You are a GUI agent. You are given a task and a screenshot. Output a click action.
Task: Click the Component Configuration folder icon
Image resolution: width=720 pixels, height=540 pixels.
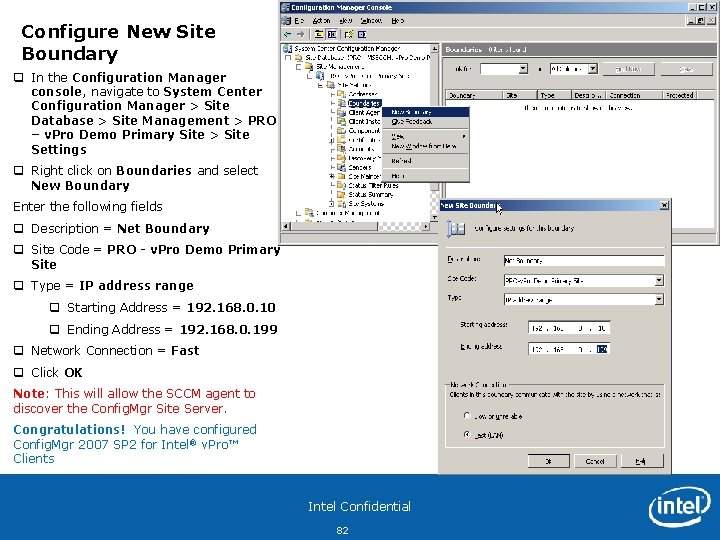[x=341, y=130]
